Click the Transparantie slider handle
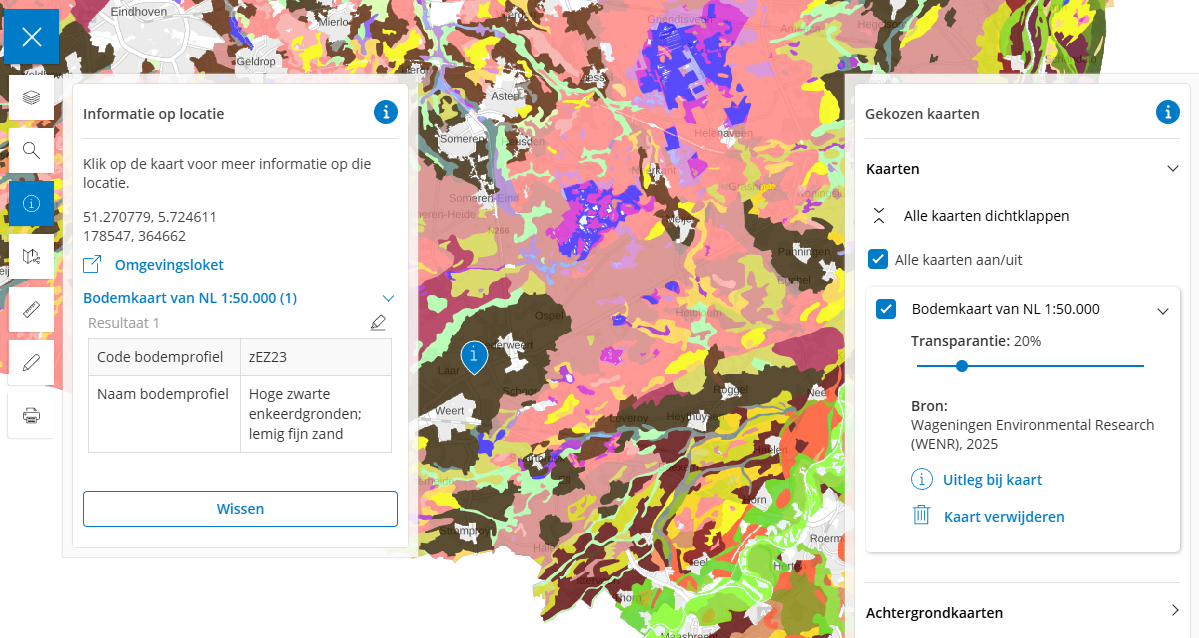Viewport: 1199px width, 638px height. pyautogui.click(x=962, y=366)
